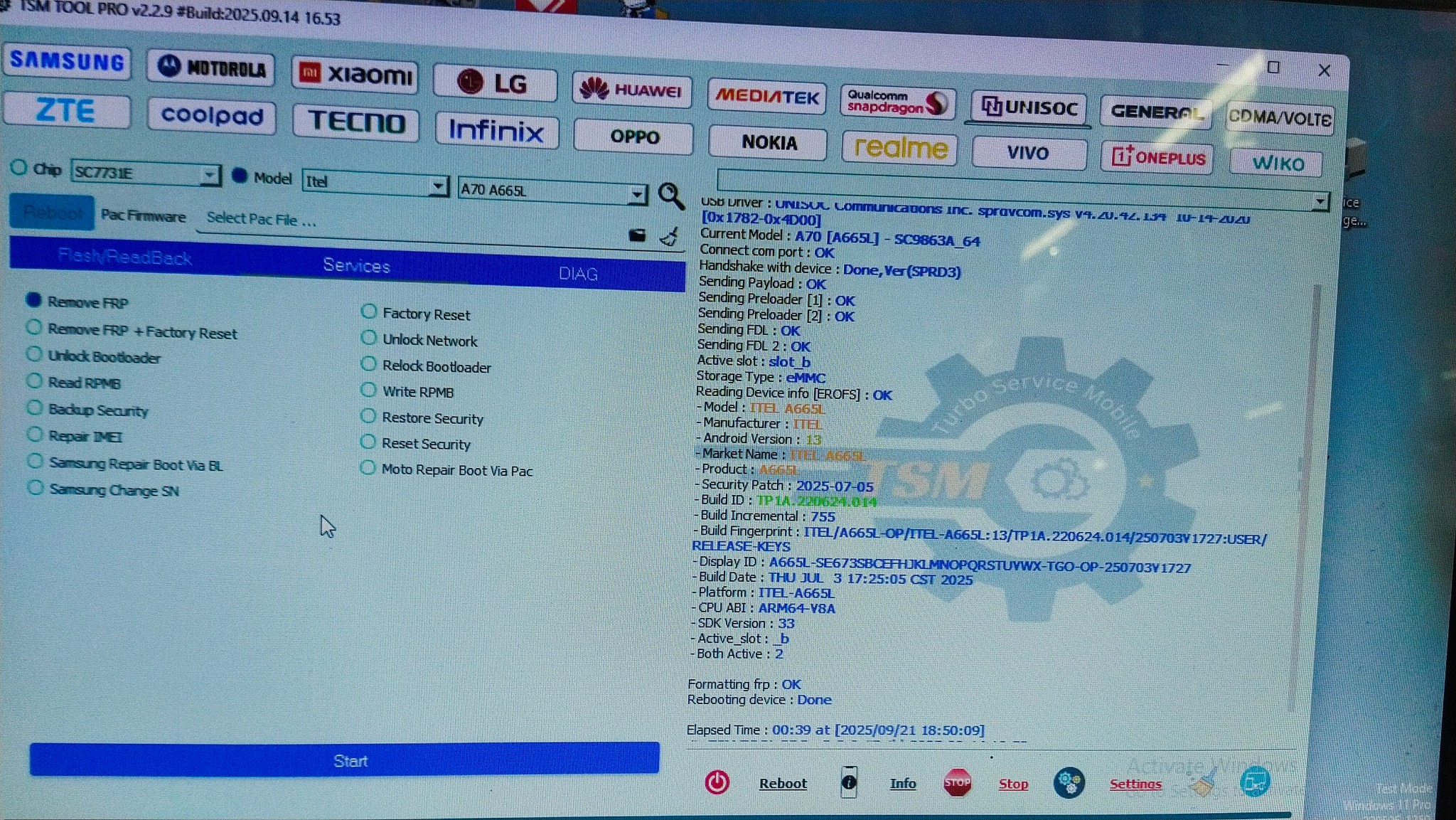1456x820 pixels.
Task: Select Read RPMB option
Action: point(35,380)
